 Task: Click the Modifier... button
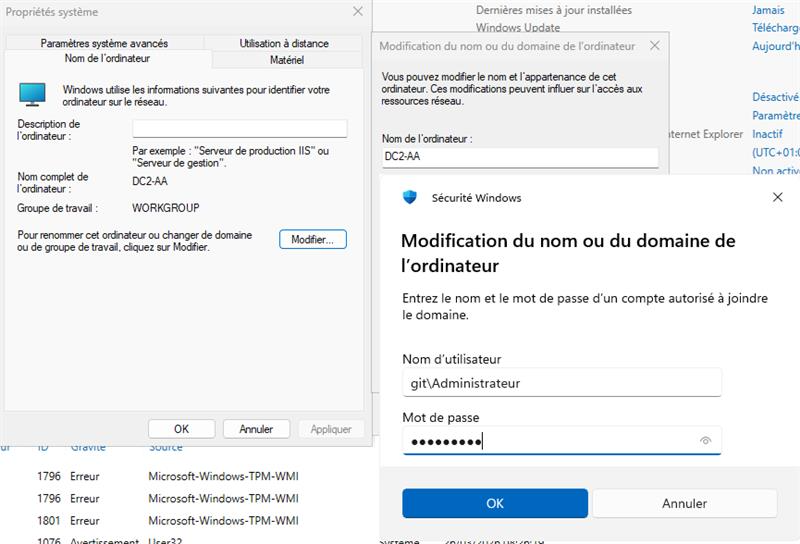coord(313,239)
